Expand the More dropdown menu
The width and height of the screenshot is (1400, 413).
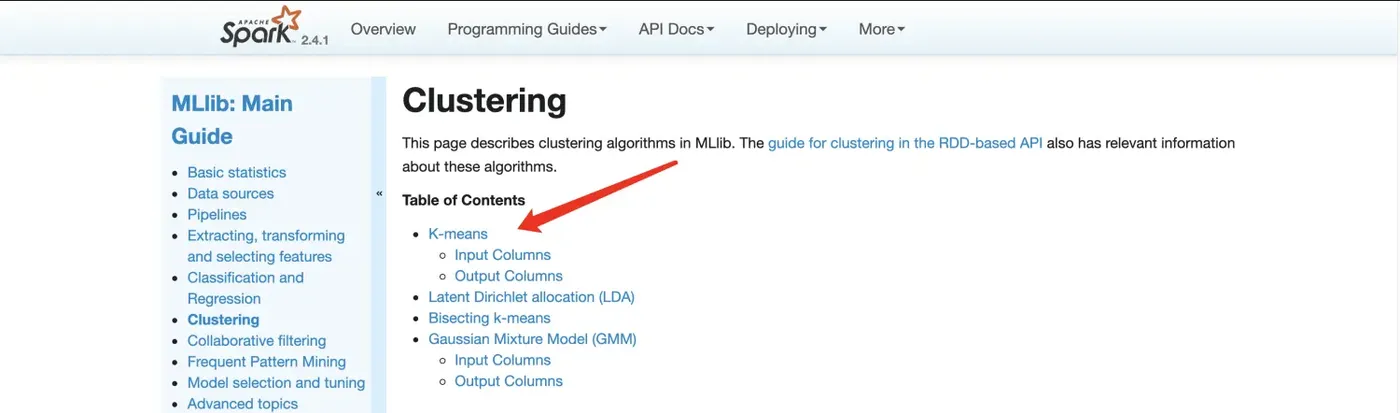(881, 29)
